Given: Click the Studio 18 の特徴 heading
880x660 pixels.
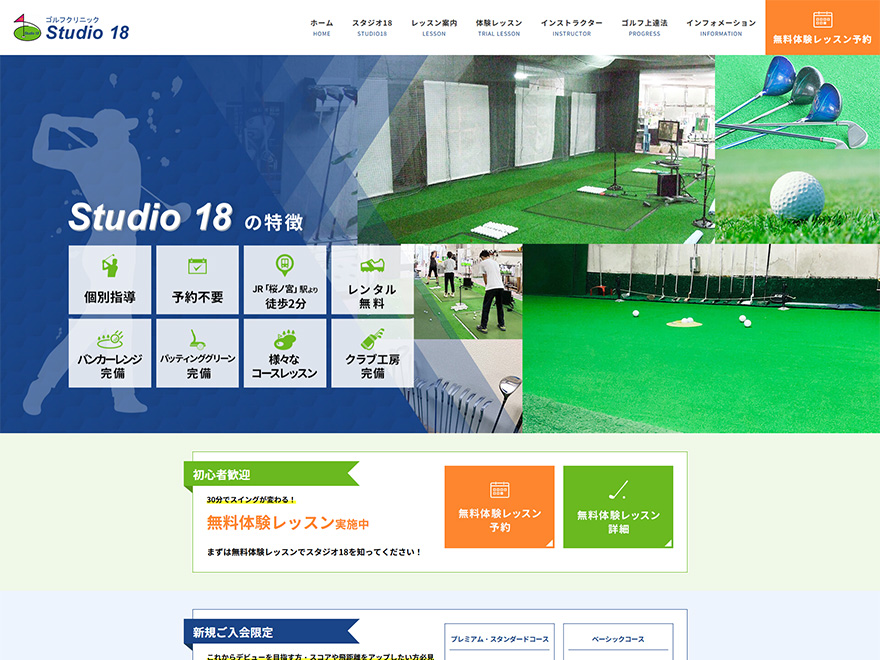Looking at the screenshot, I should click(186, 218).
